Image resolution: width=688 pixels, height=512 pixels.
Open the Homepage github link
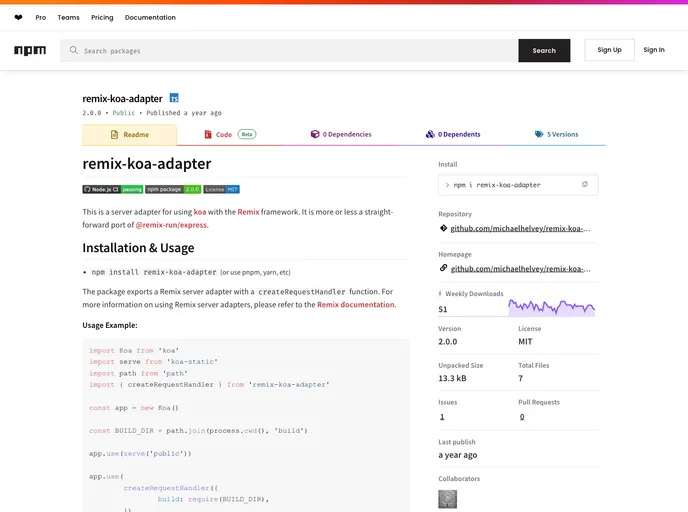(x=520, y=269)
